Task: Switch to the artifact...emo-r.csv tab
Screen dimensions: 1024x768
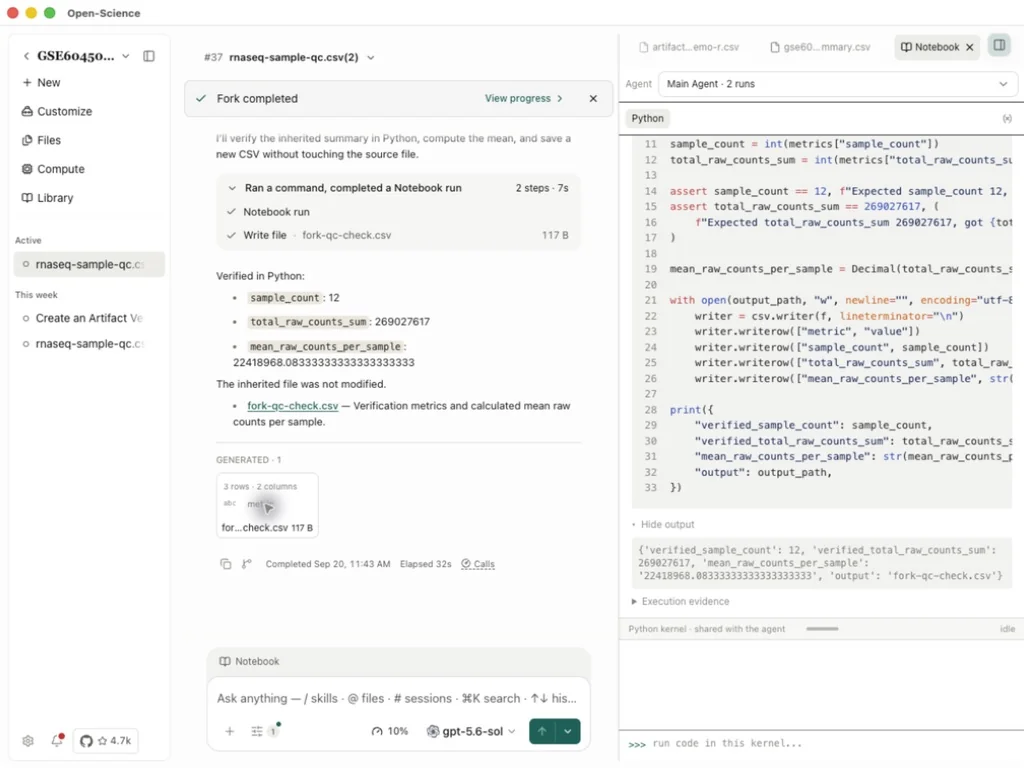Action: pos(689,47)
